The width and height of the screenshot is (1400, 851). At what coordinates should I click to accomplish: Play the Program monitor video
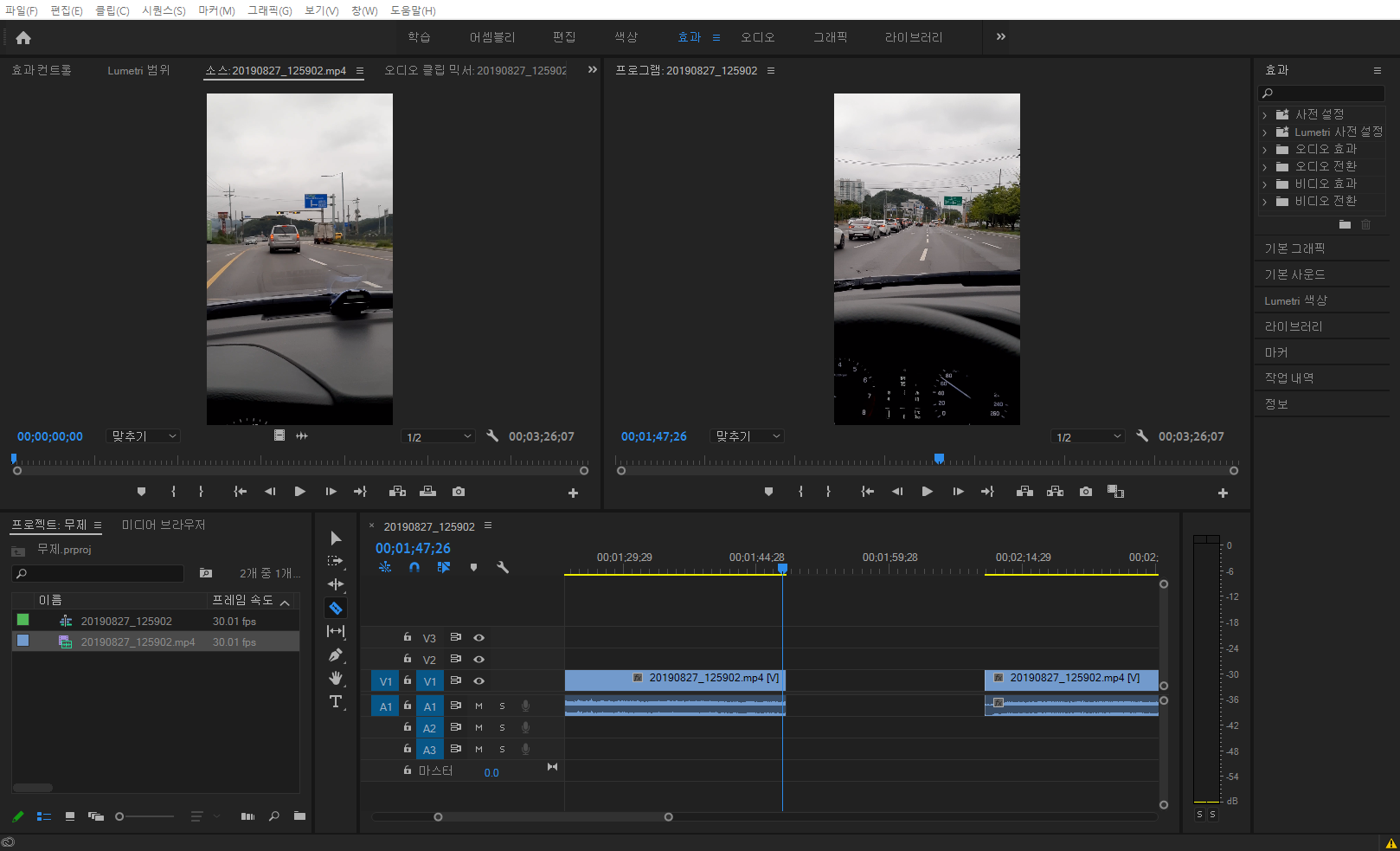tap(927, 492)
